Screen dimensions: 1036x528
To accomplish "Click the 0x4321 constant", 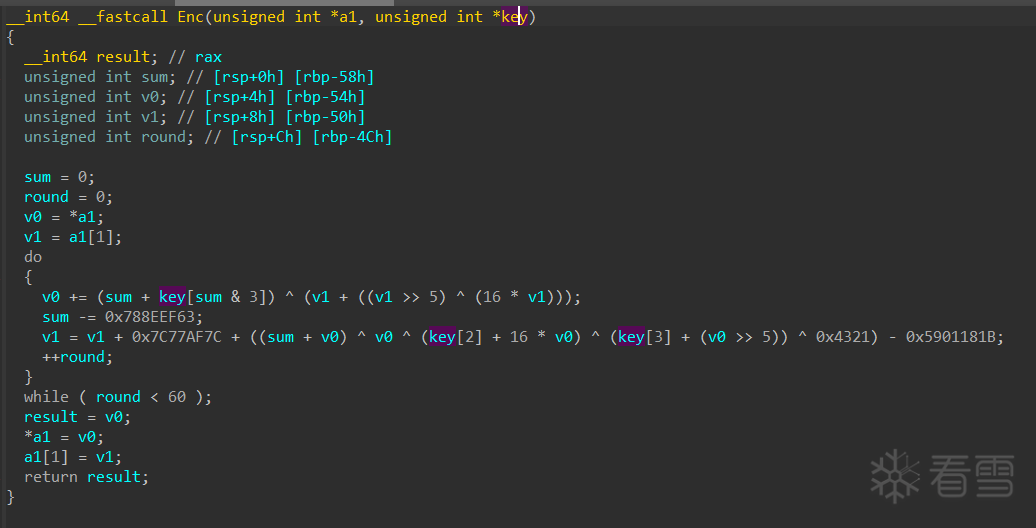I will coord(842,337).
